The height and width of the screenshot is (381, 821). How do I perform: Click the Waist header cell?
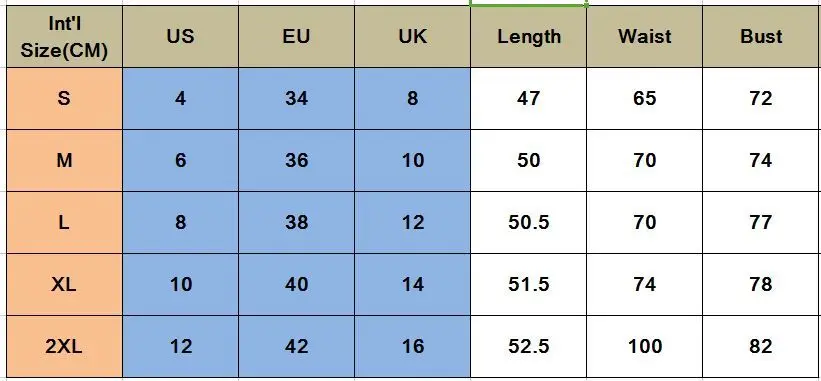click(x=645, y=37)
